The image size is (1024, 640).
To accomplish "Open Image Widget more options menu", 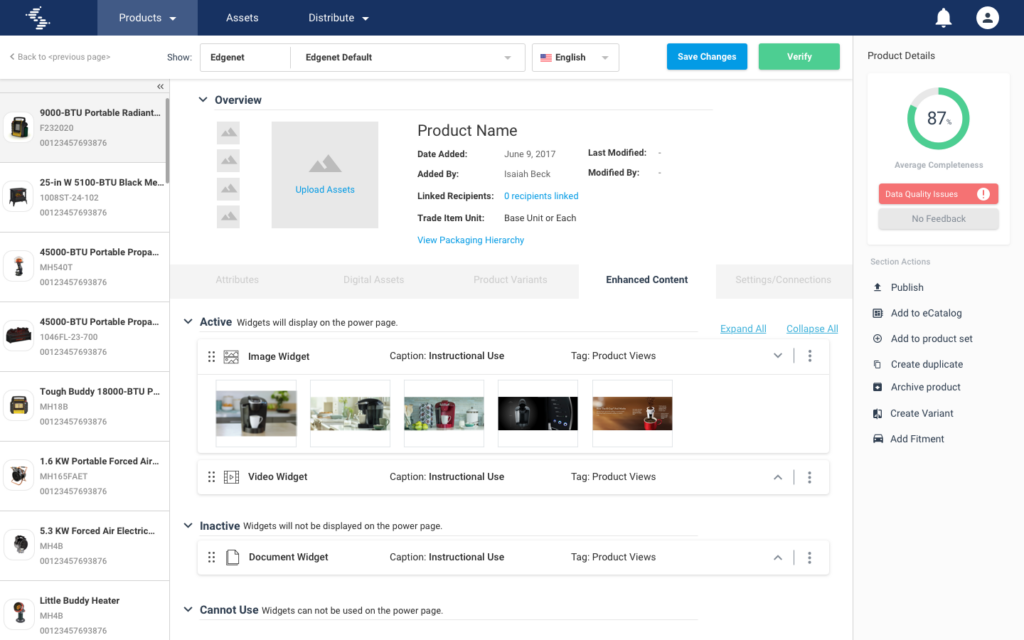I will pos(810,356).
